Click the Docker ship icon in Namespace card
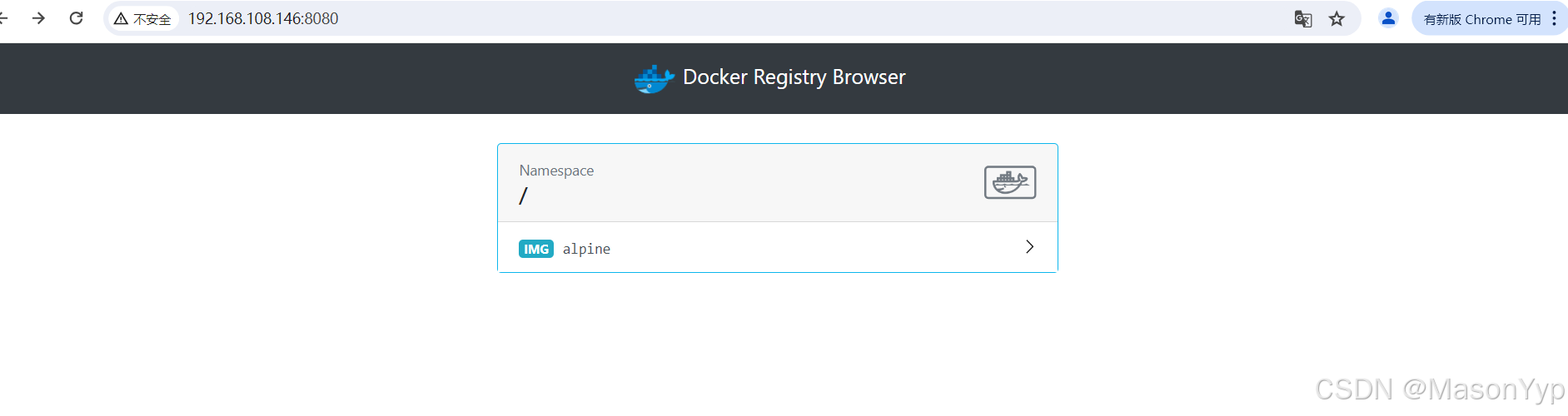 point(1010,182)
